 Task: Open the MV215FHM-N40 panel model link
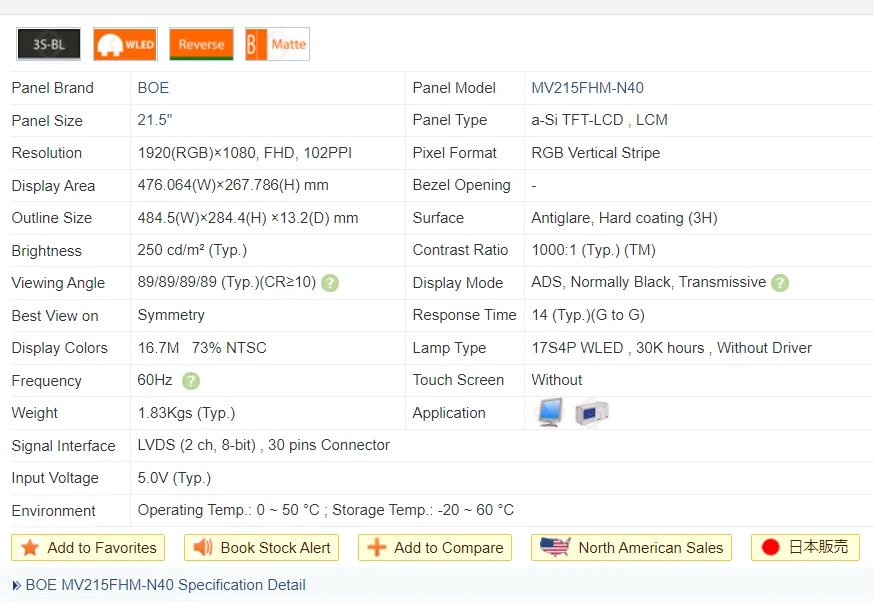(587, 88)
